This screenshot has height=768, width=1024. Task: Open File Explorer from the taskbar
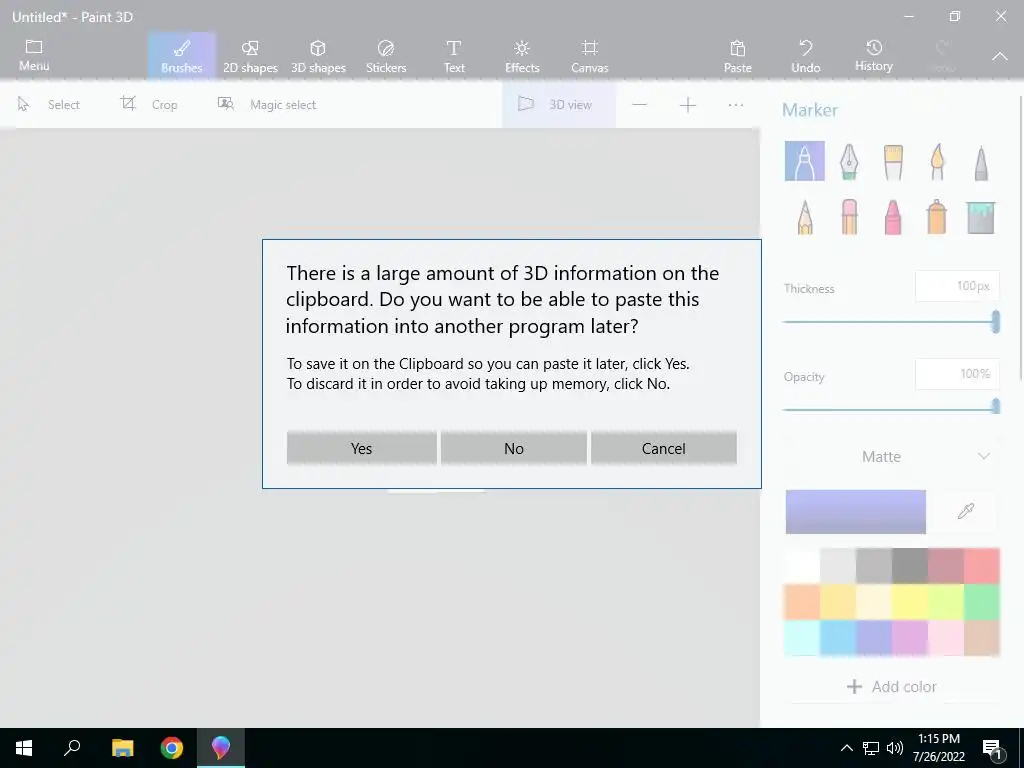point(122,748)
